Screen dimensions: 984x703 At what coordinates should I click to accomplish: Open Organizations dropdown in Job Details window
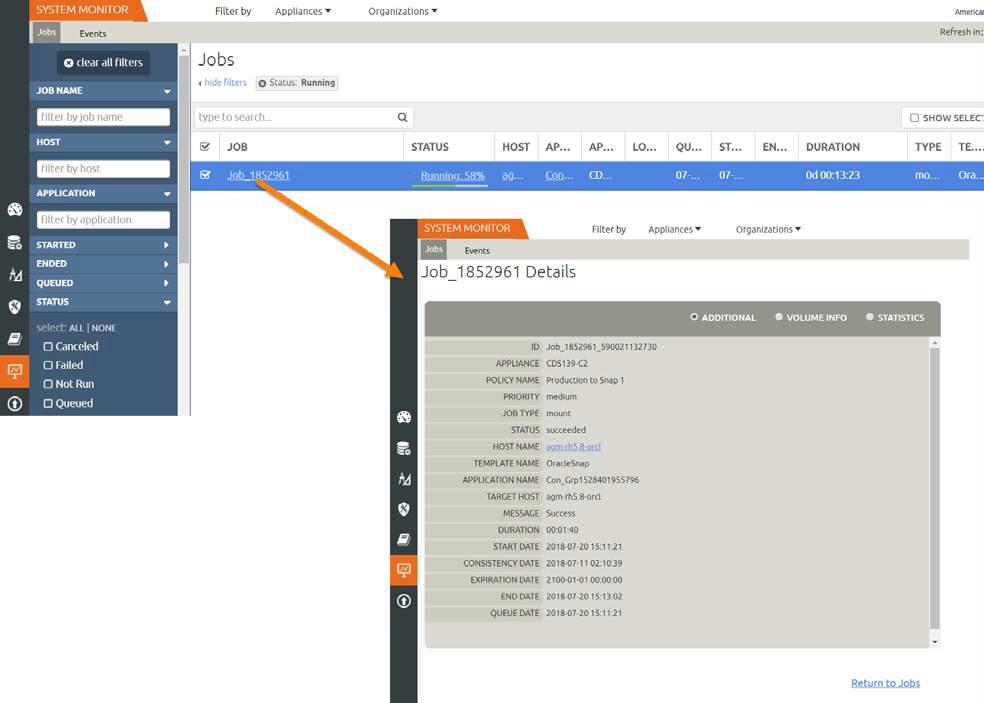[x=768, y=230]
